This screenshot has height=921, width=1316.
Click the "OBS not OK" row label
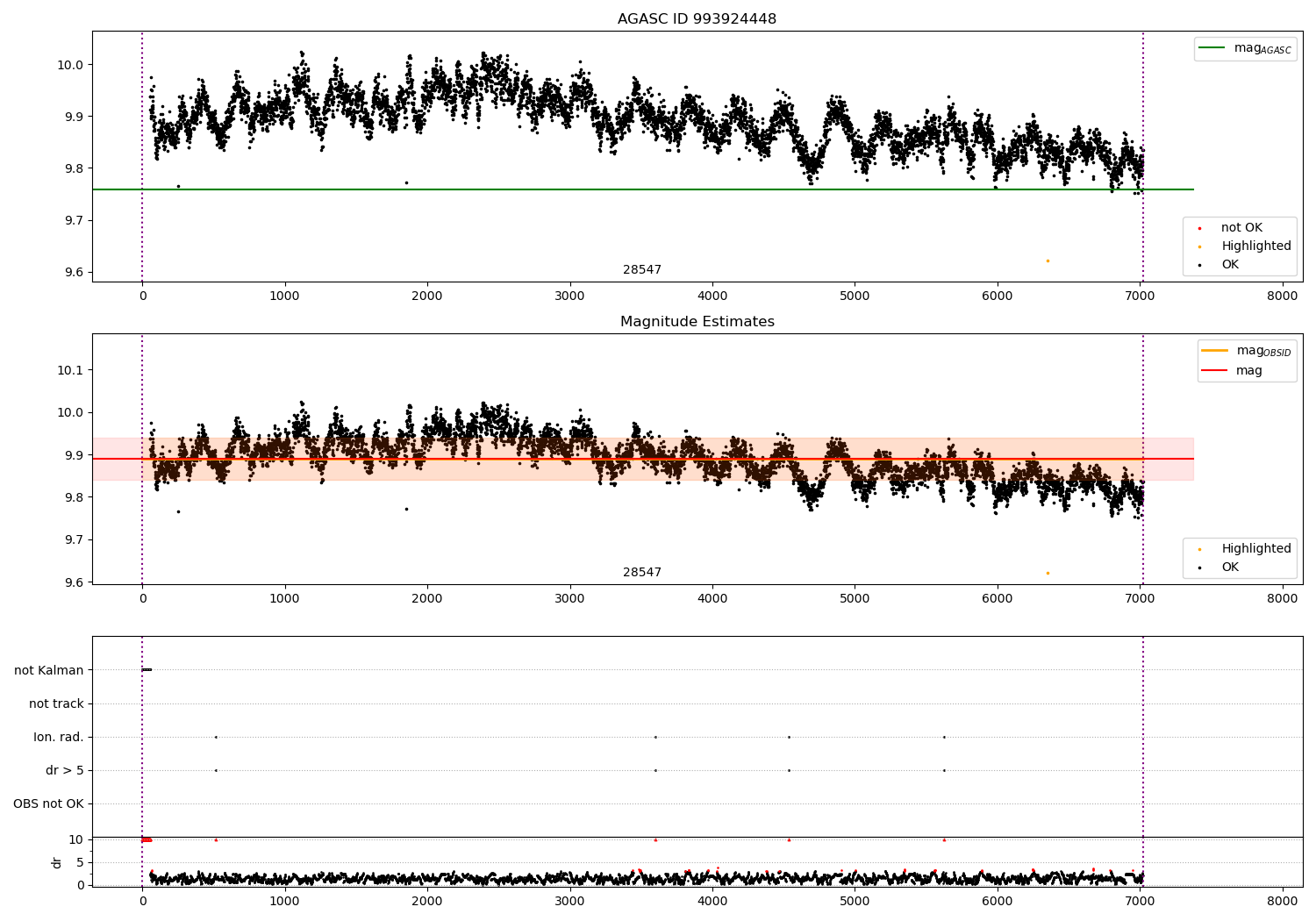tap(49, 803)
